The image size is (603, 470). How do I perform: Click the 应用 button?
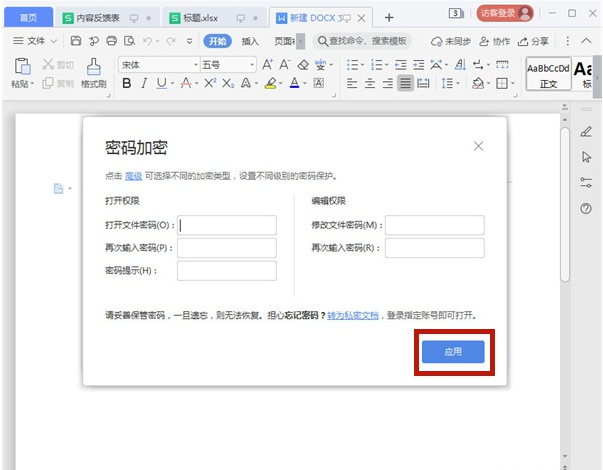(x=453, y=351)
